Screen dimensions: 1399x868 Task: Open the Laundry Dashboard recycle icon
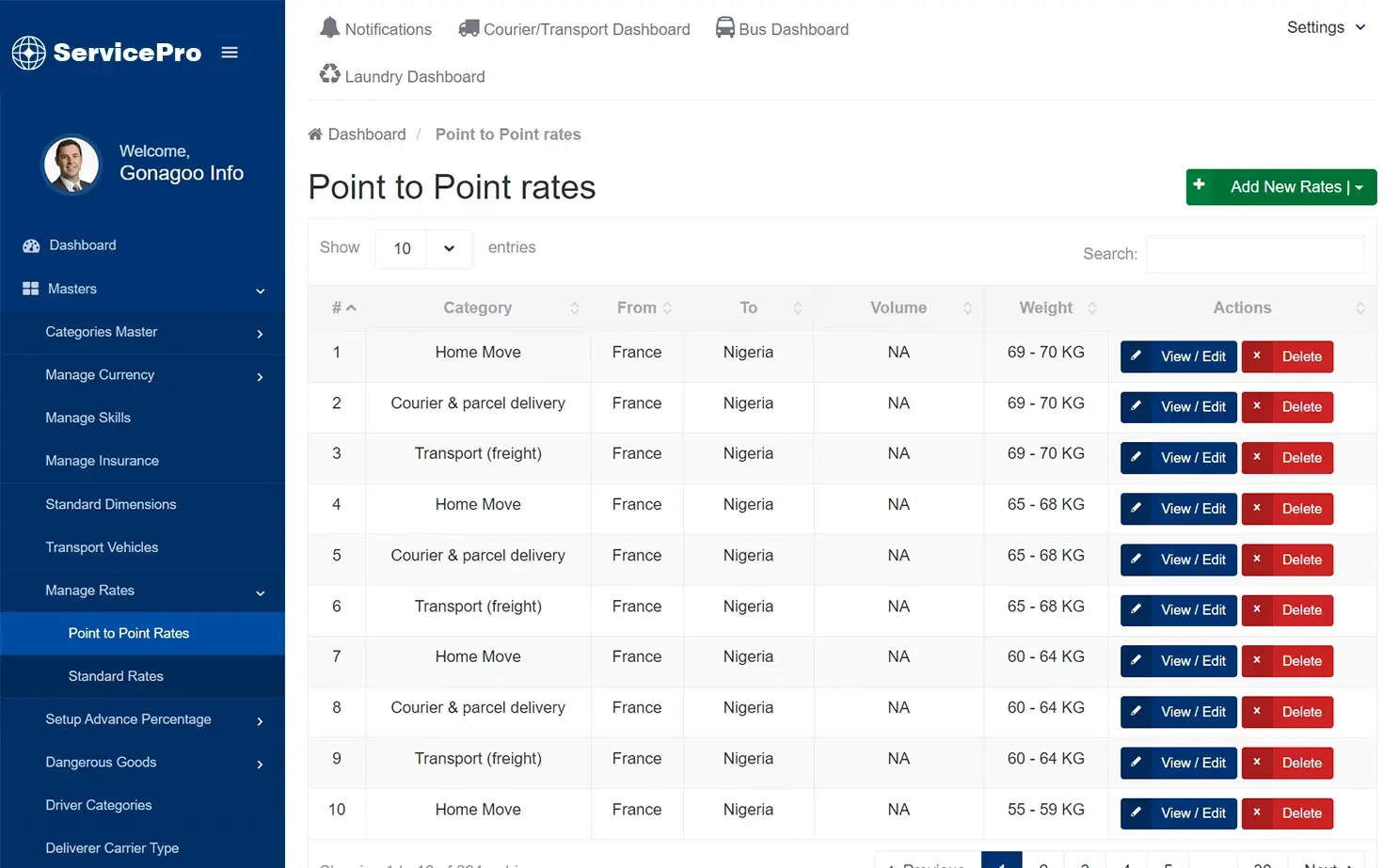(x=329, y=73)
